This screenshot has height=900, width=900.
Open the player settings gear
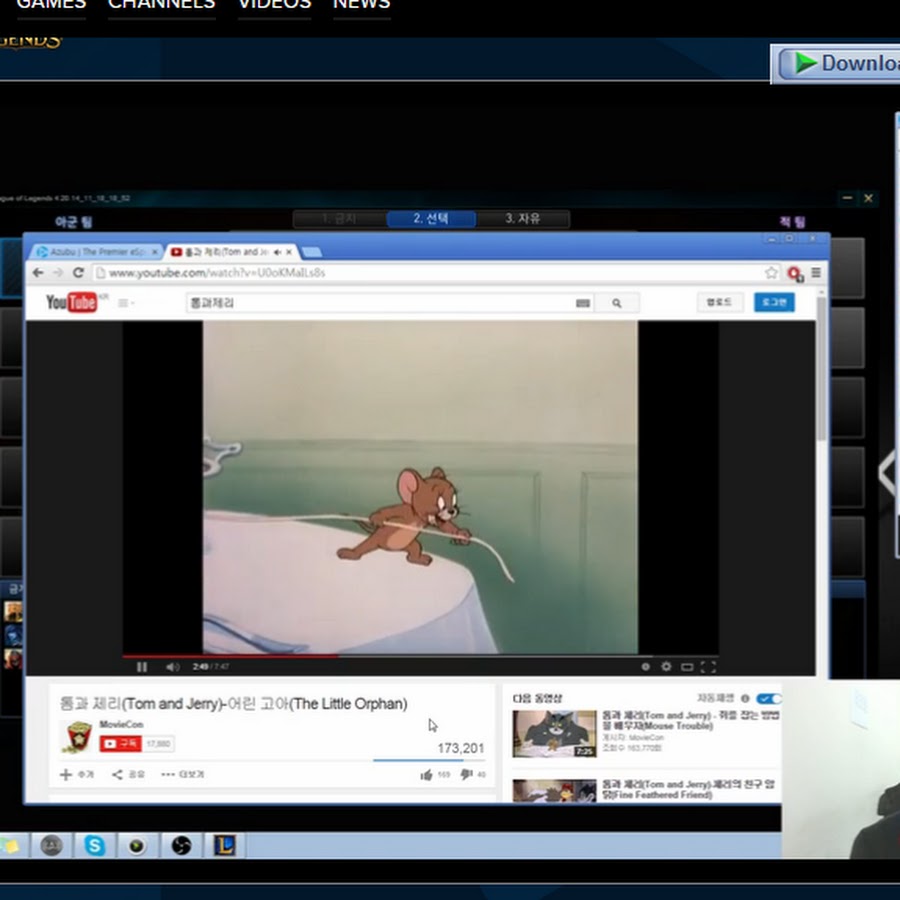tap(666, 666)
